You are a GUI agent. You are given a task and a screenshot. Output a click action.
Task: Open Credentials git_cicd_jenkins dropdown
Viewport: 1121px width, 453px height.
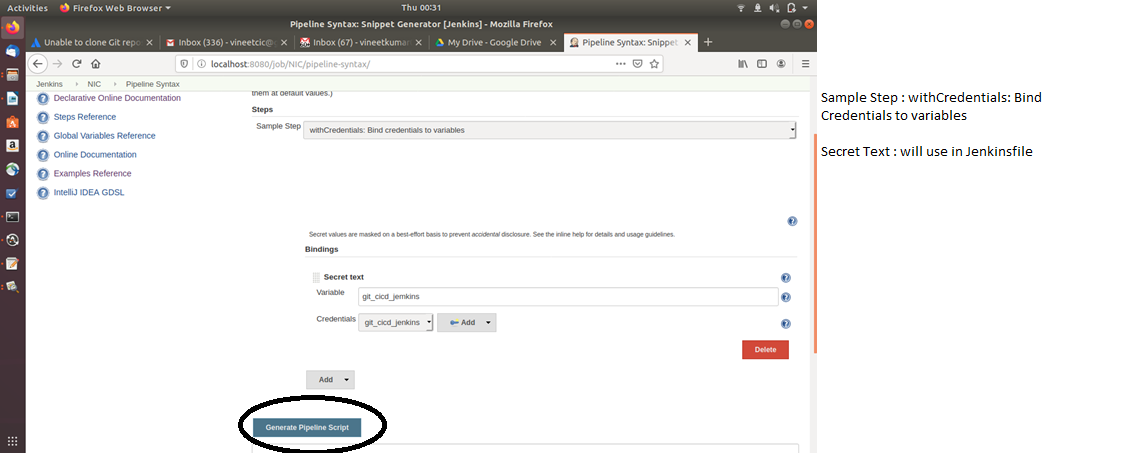click(x=395, y=322)
